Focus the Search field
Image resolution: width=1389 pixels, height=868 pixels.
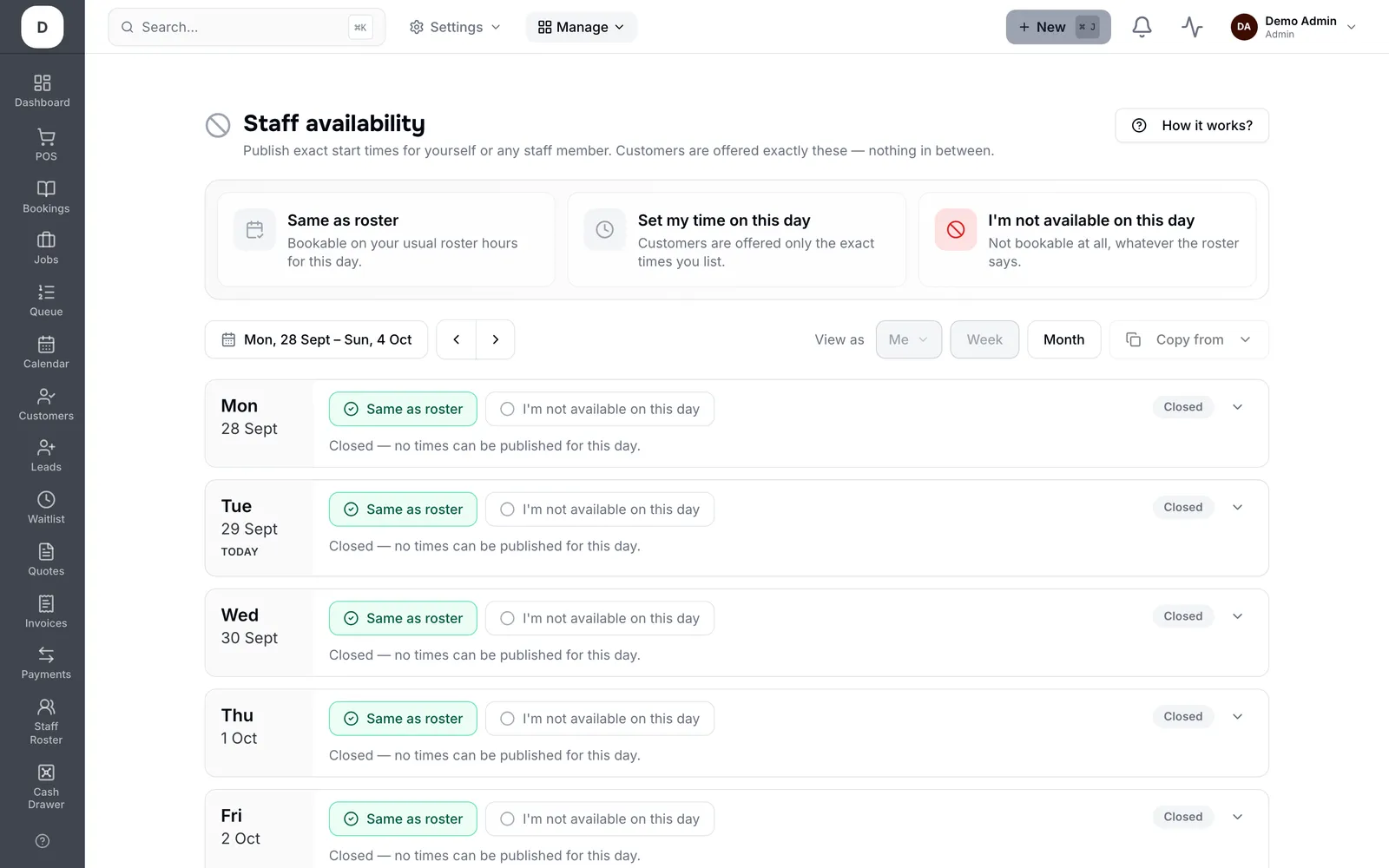coord(247,27)
